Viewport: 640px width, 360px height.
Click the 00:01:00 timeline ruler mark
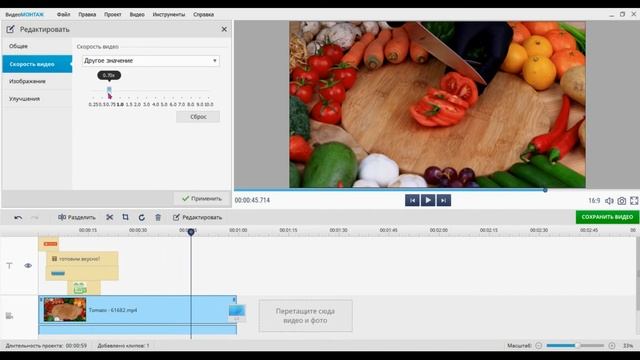pos(238,231)
